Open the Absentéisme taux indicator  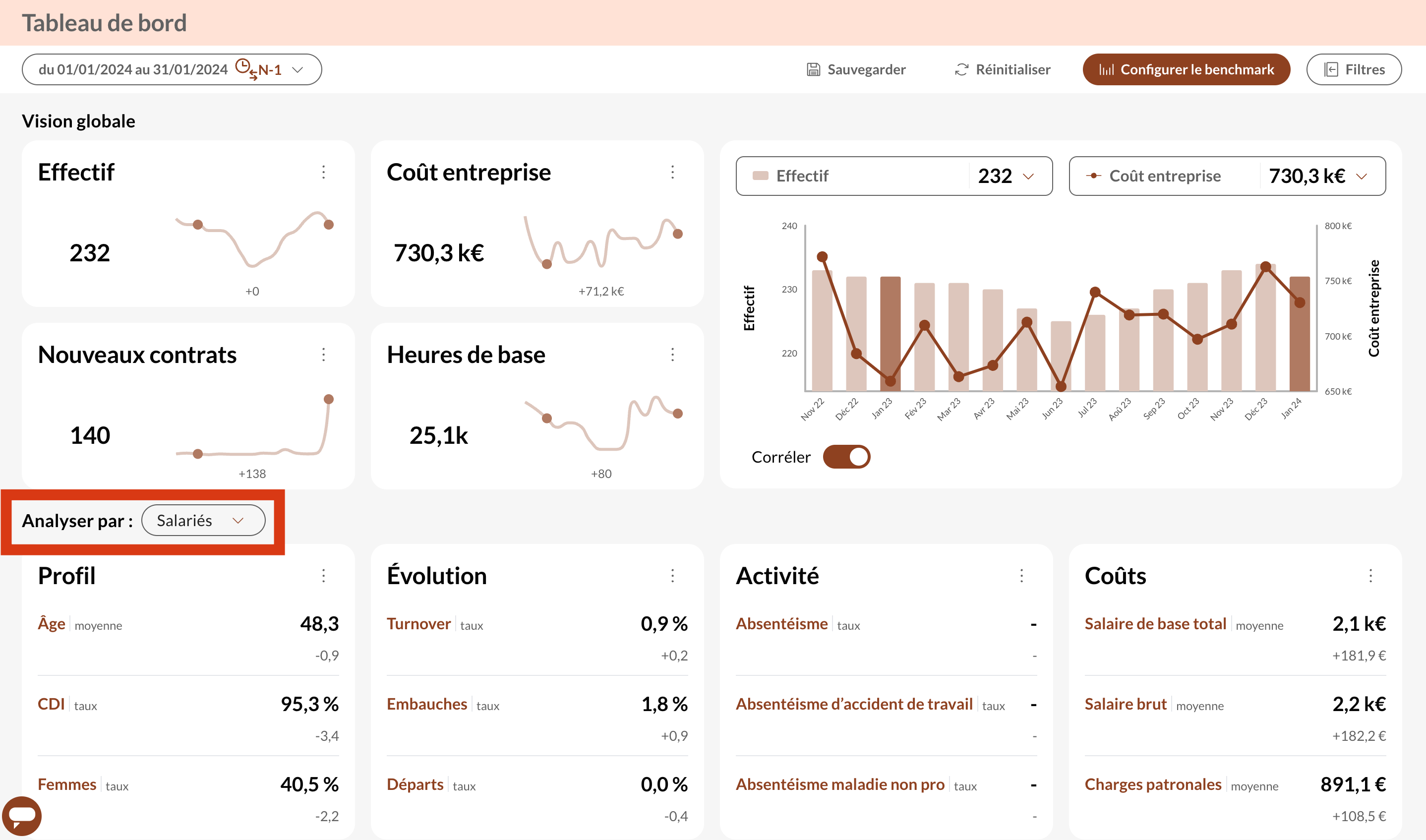[x=781, y=624]
